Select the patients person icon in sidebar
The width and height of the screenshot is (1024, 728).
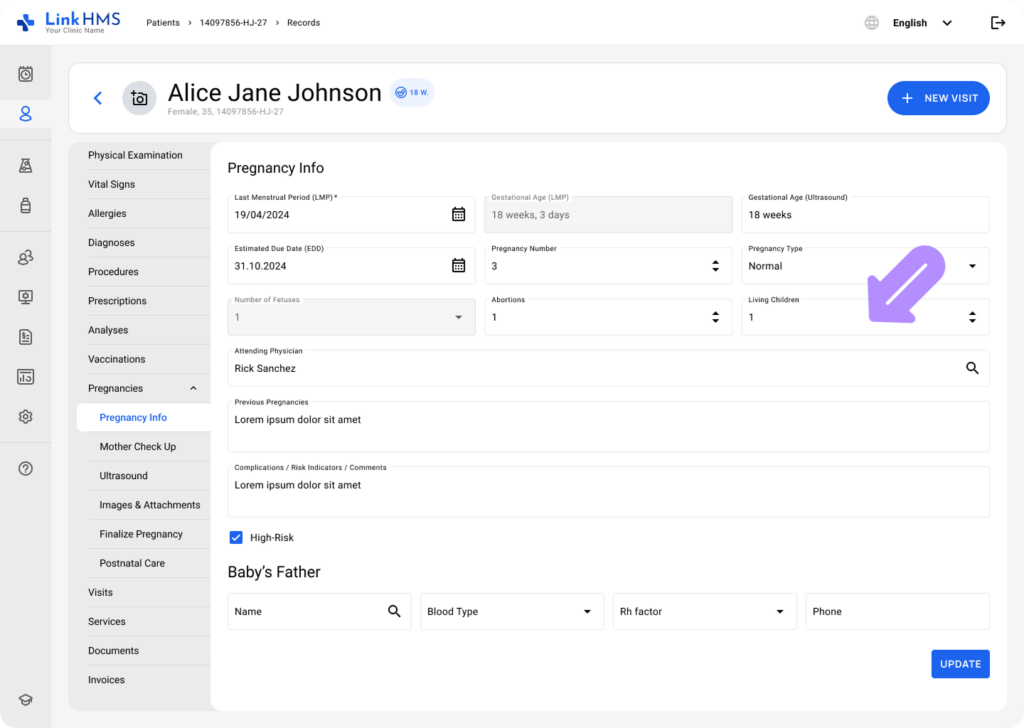click(x=25, y=114)
